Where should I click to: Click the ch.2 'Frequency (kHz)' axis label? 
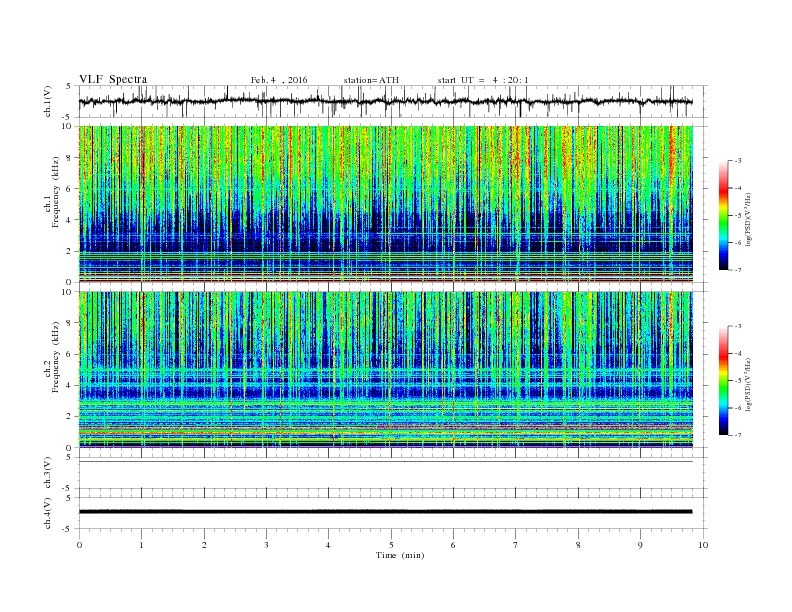pyautogui.click(x=56, y=356)
